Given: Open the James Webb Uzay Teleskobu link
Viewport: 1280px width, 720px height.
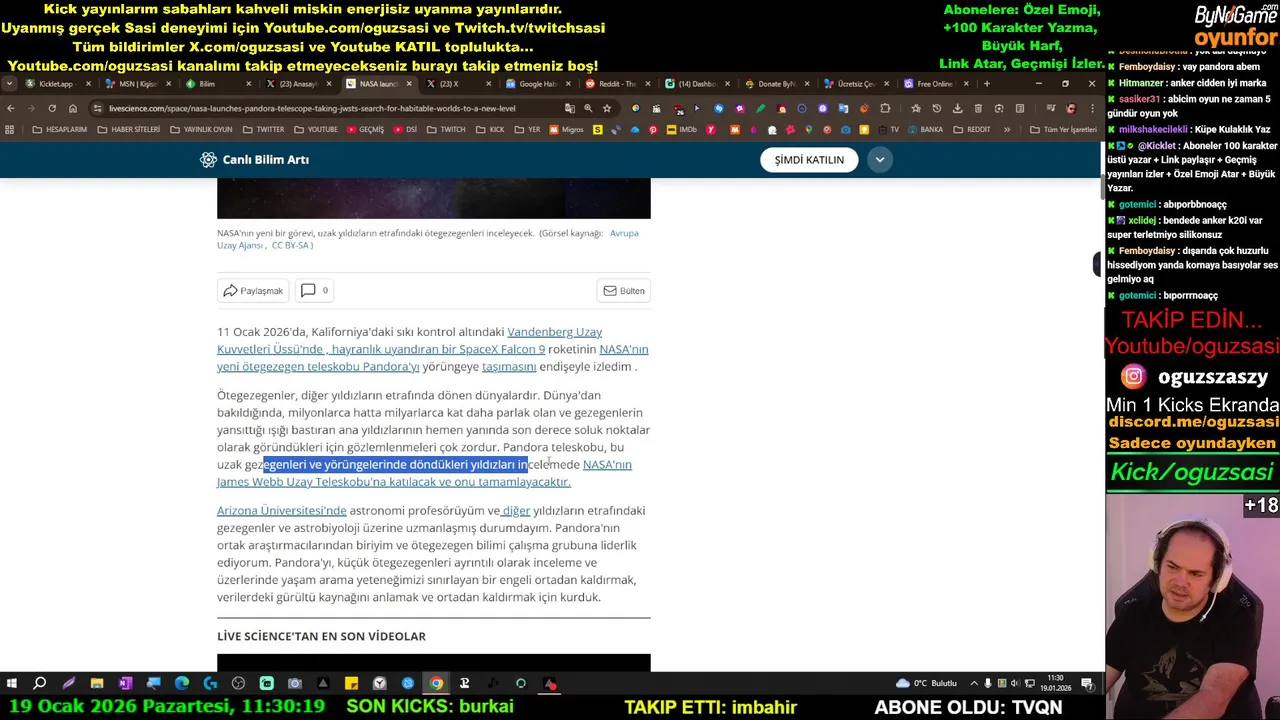Looking at the screenshot, I should (394, 482).
